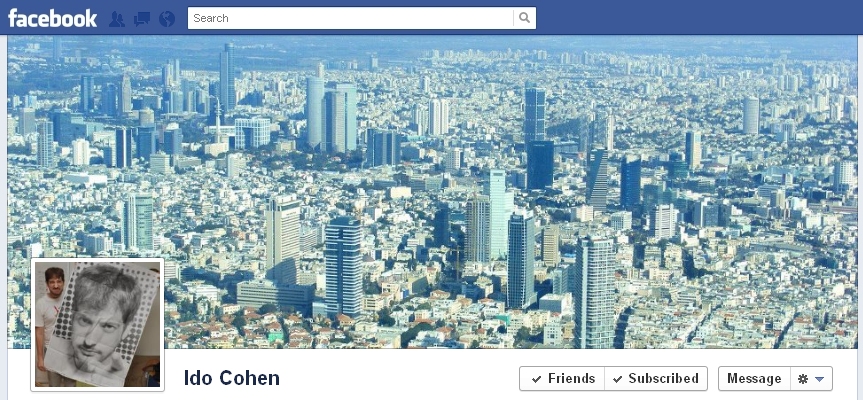Toggle the Friends status button
Image resolution: width=863 pixels, height=400 pixels.
click(562, 379)
